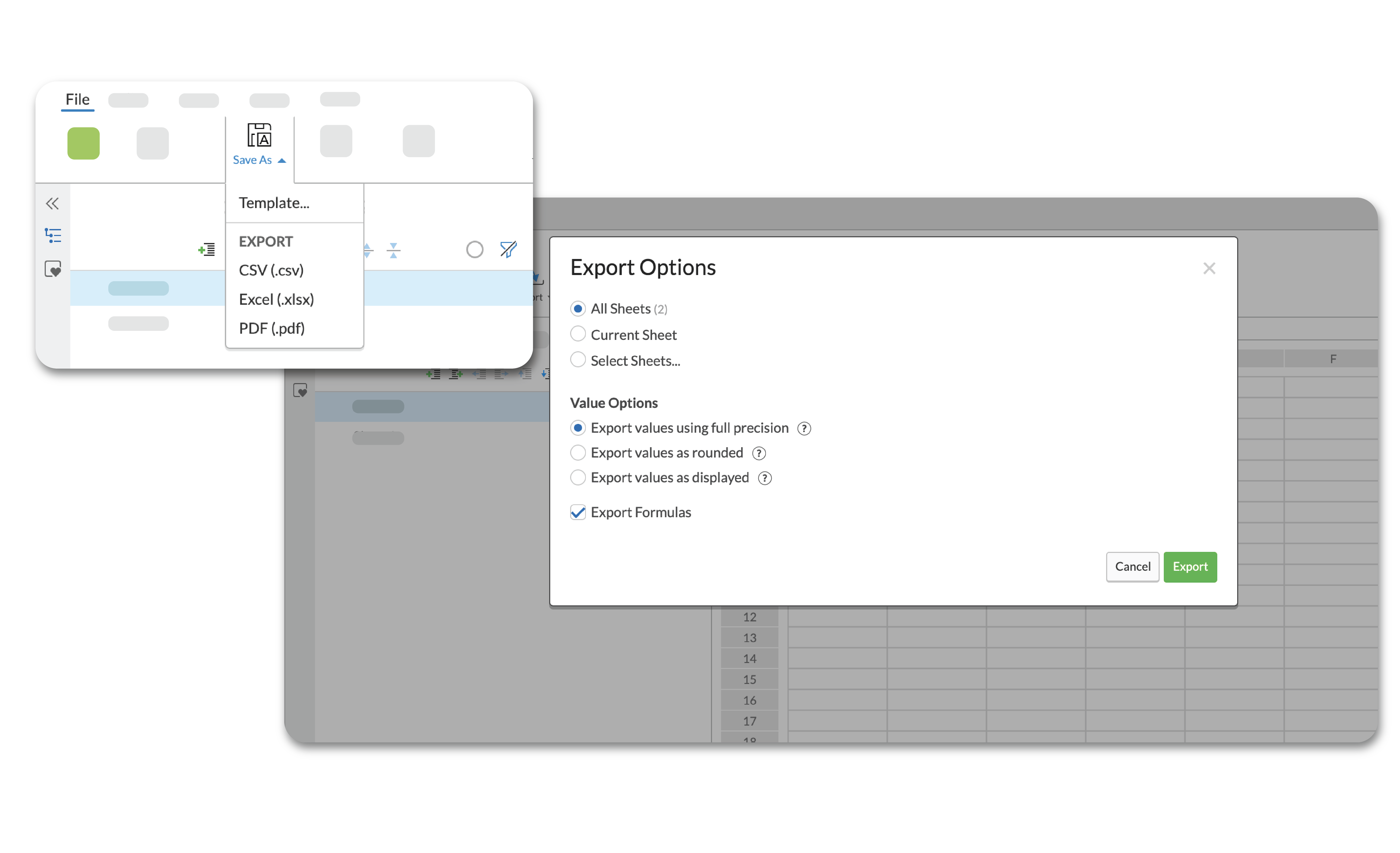Choose Current Sheet radio button
The height and width of the screenshot is (853, 1400).
click(578, 334)
